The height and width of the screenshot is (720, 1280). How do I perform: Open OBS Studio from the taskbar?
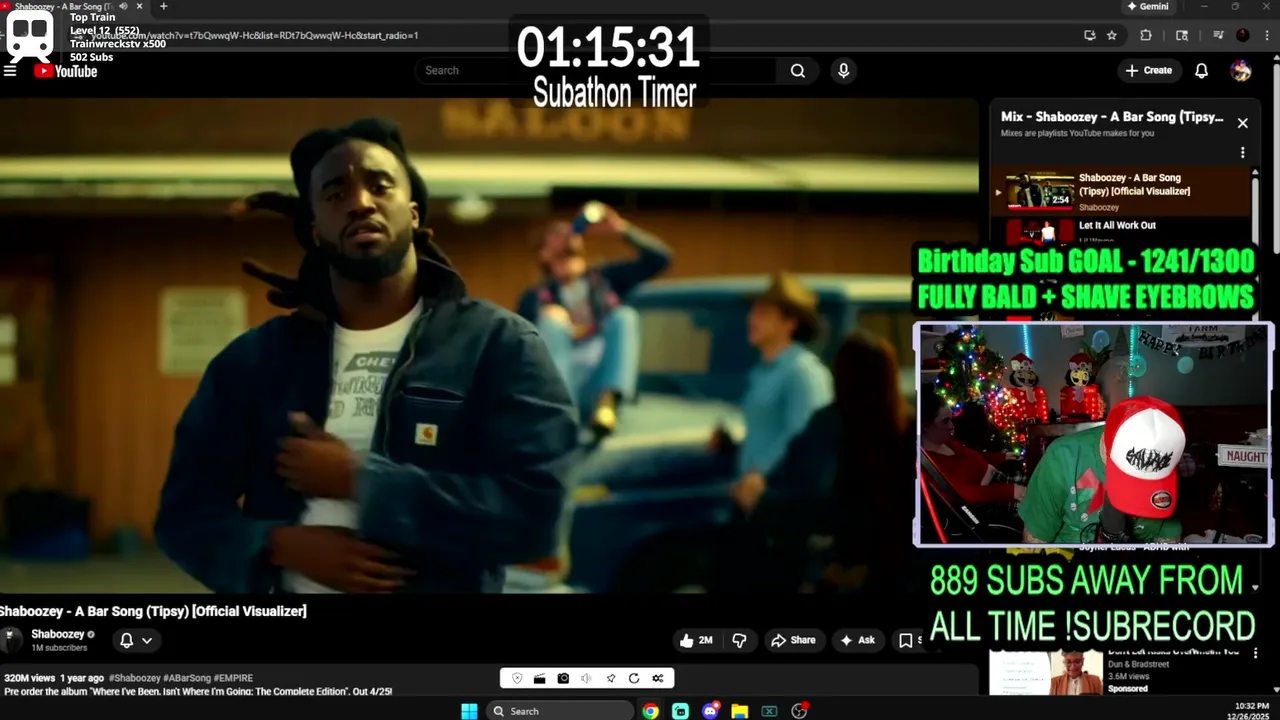point(799,711)
